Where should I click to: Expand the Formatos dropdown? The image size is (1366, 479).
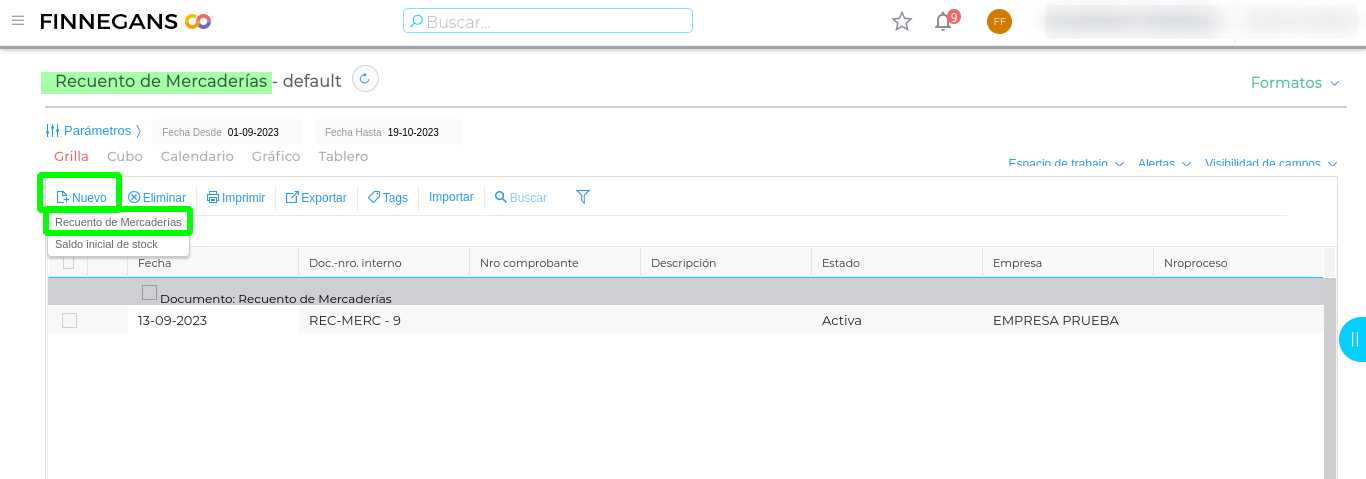click(1295, 83)
